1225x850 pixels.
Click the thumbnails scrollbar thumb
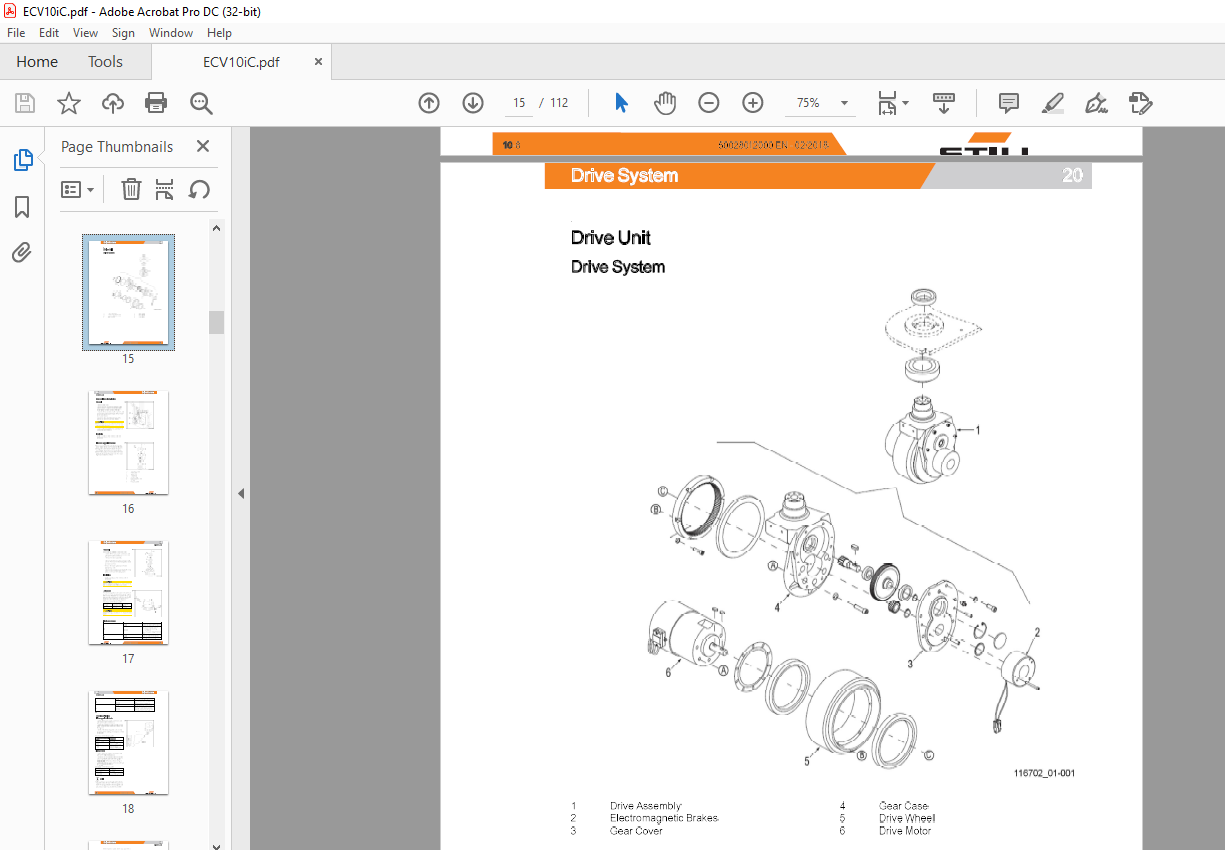tap(216, 322)
